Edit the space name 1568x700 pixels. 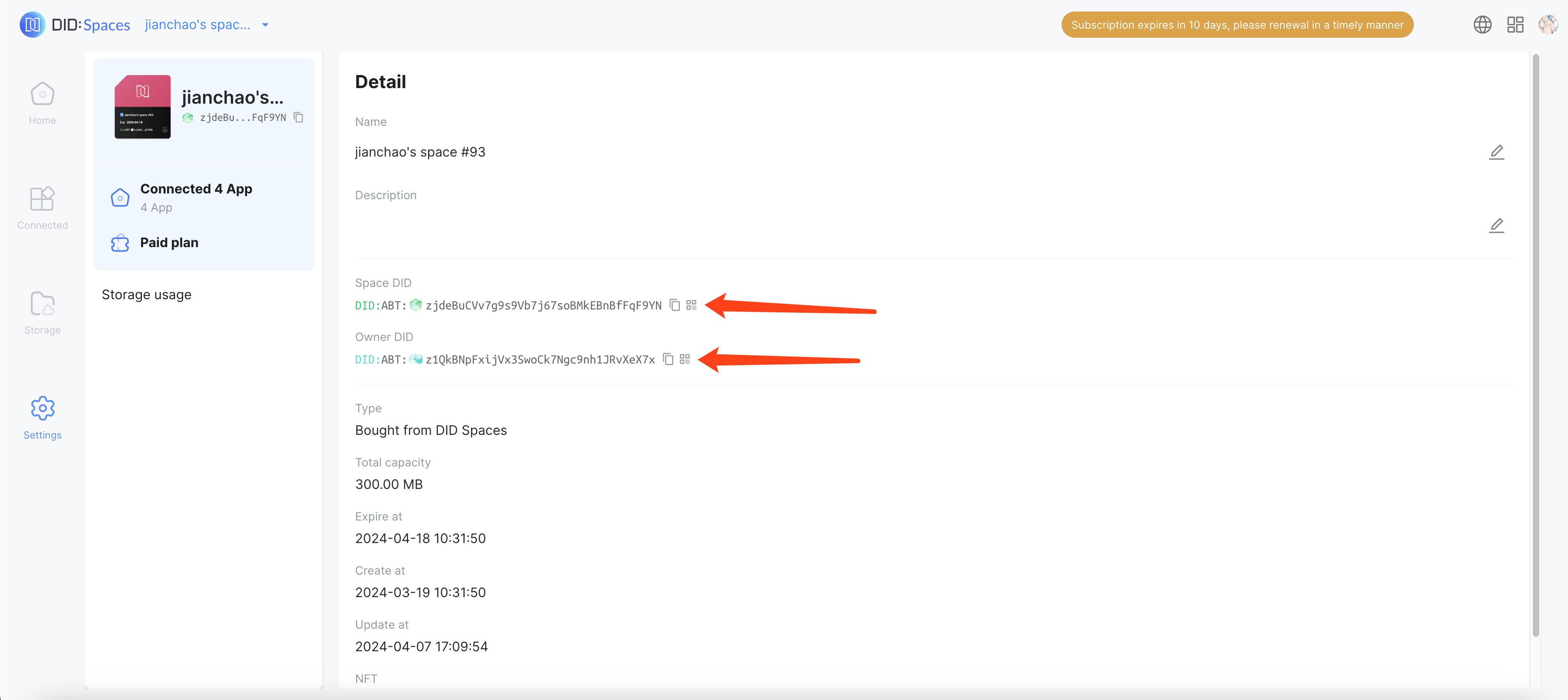pyautogui.click(x=1496, y=152)
